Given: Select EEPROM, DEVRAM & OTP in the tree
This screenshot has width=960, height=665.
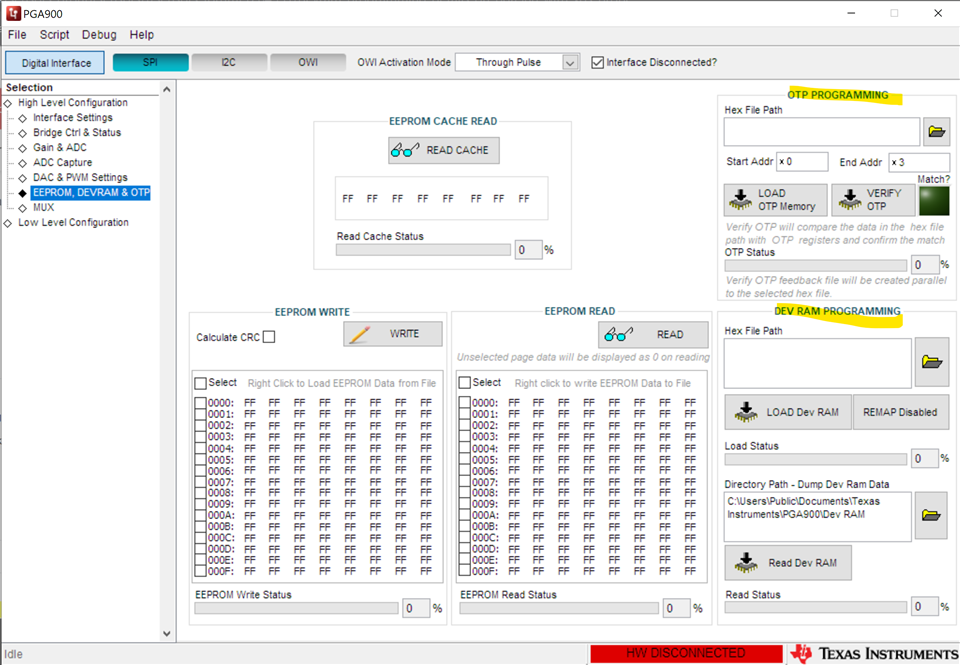Looking at the screenshot, I should [91, 192].
